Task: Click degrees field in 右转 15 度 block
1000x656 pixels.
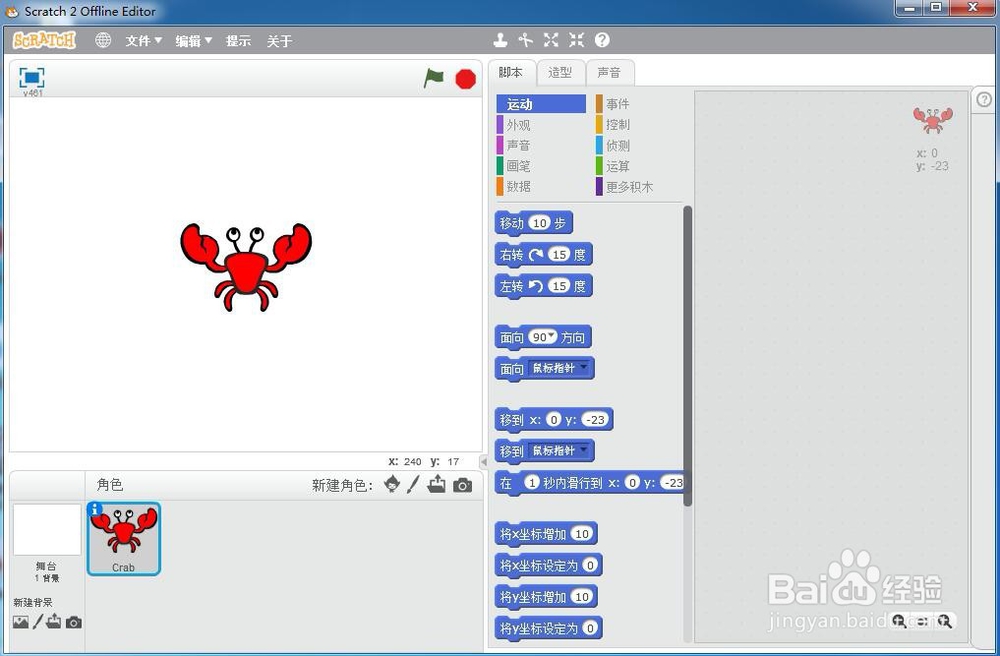Action: tap(559, 254)
